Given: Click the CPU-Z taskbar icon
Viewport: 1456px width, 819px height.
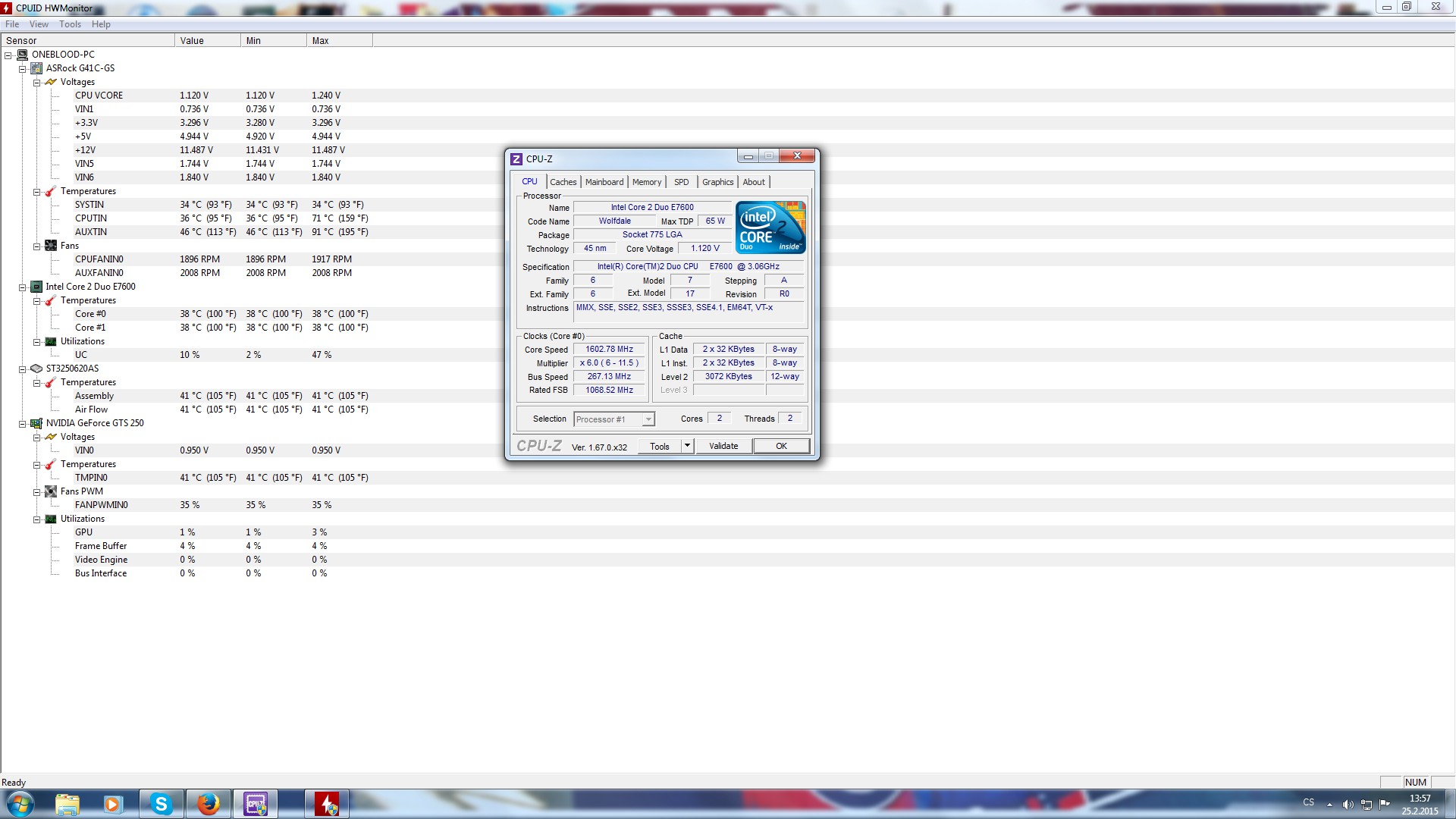Looking at the screenshot, I should pos(256,804).
